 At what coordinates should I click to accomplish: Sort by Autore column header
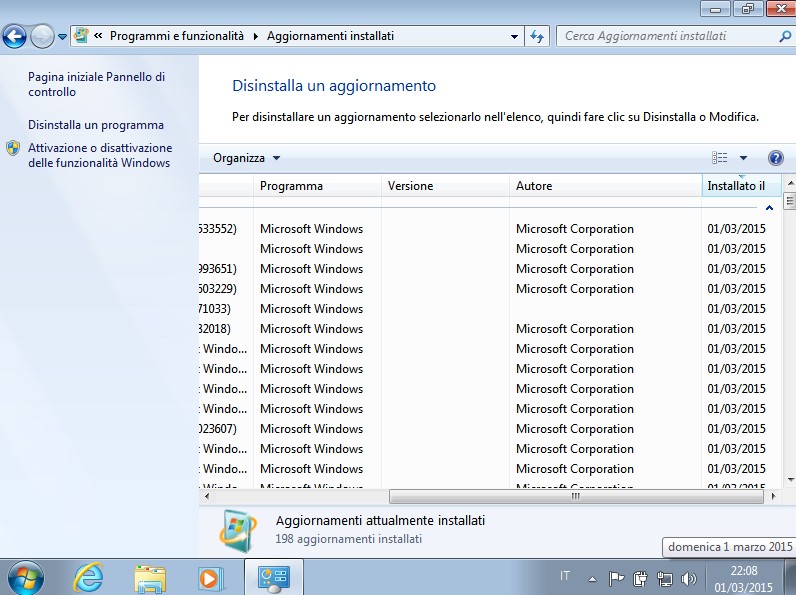[606, 186]
